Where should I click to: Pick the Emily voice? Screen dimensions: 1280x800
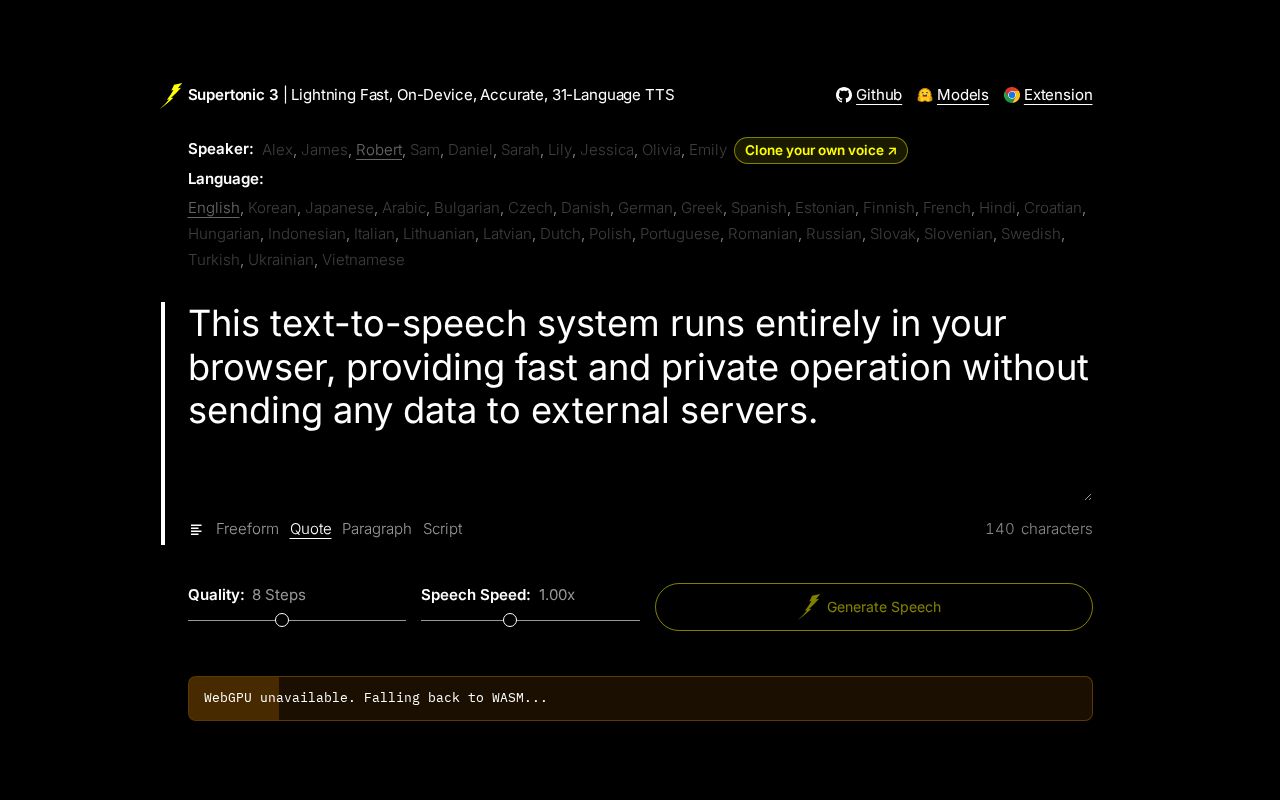[708, 150]
